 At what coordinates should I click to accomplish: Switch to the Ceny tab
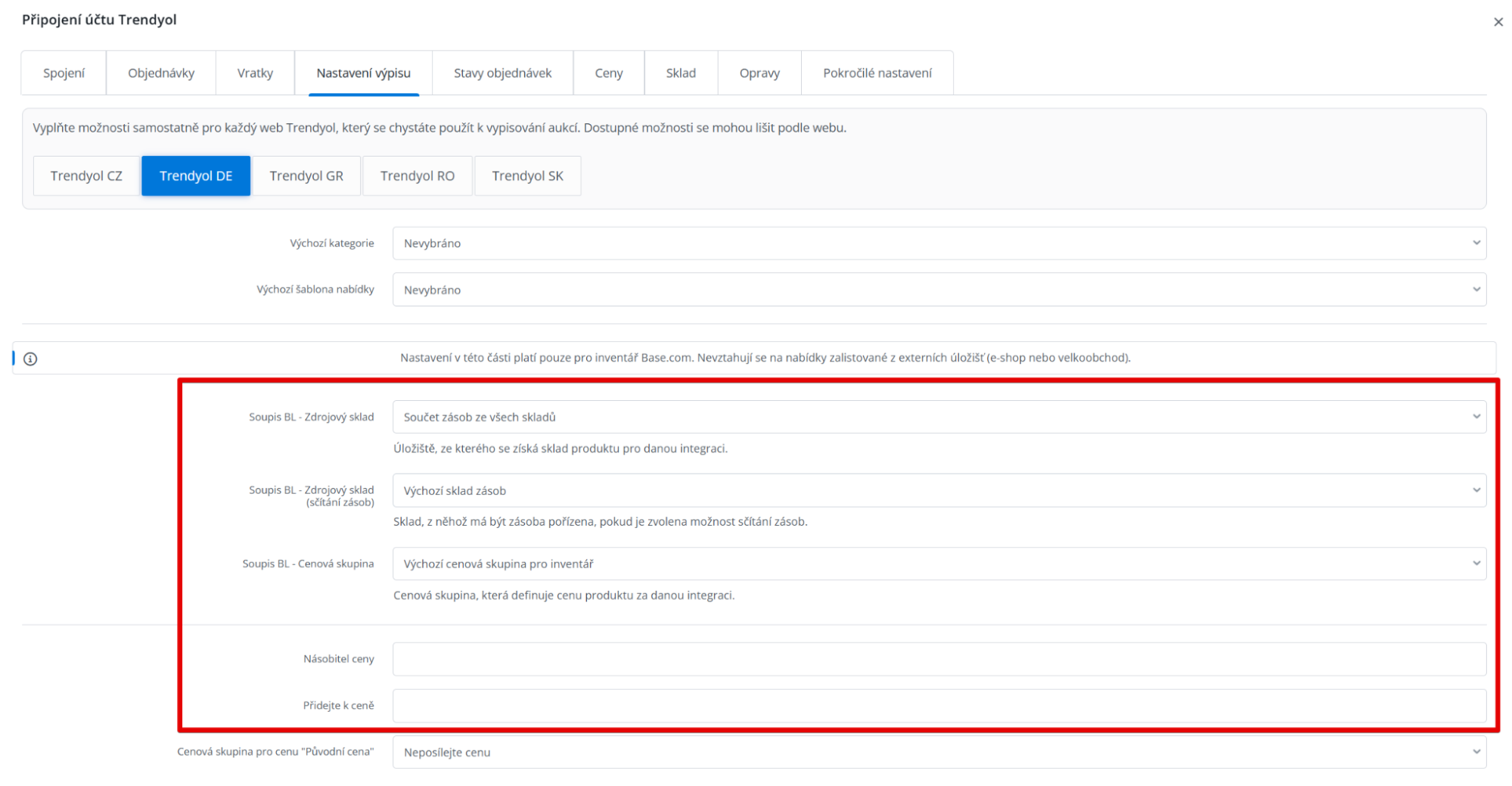pyautogui.click(x=608, y=73)
